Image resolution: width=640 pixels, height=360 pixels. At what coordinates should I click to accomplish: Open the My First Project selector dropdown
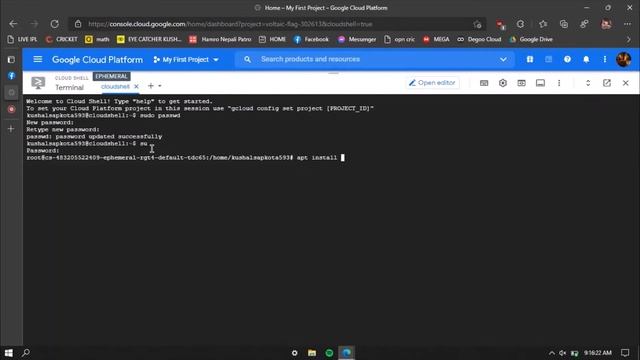(186, 60)
